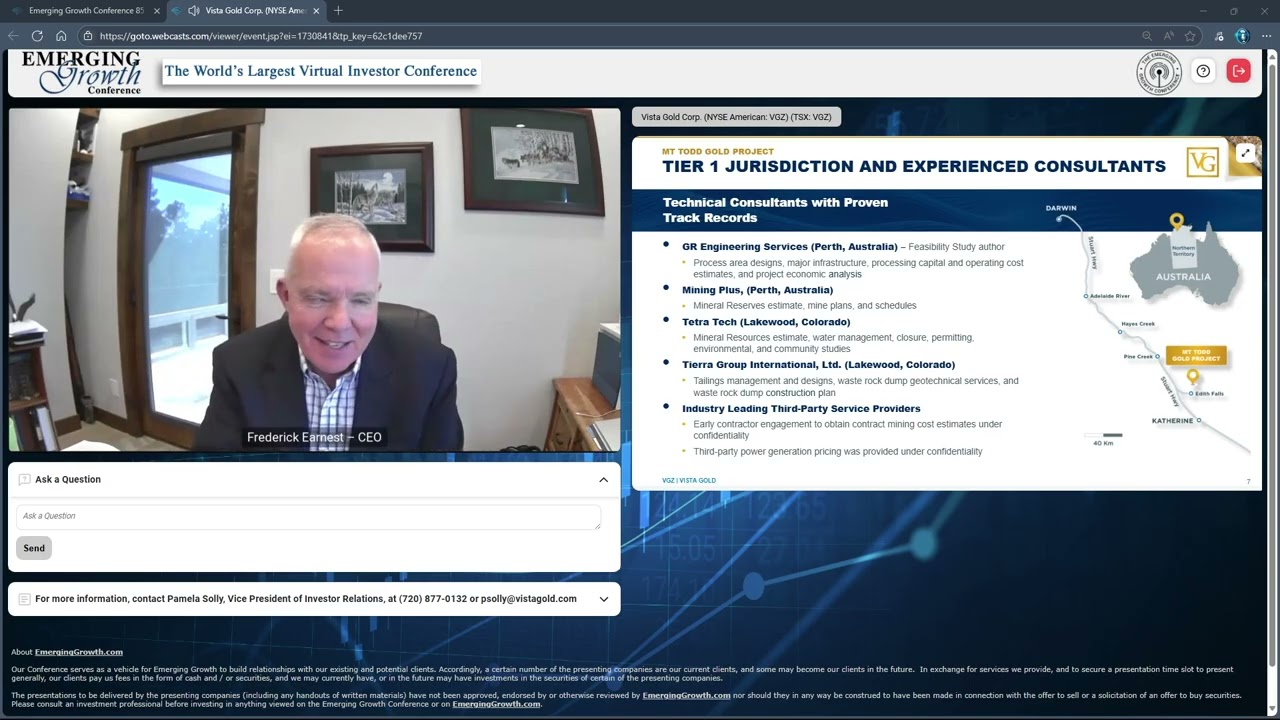Click the Emerging Growth Conference round seal logo
The image size is (1280, 720).
[1159, 73]
